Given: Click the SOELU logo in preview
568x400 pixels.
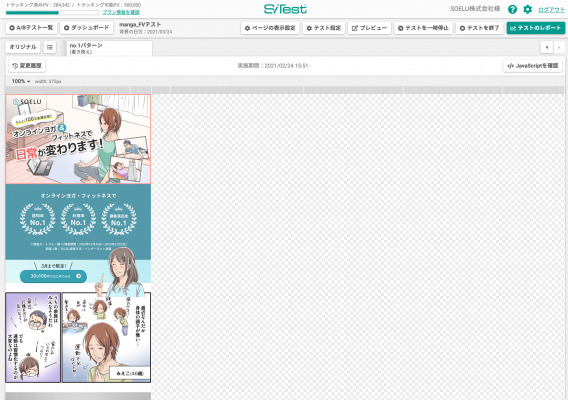Looking at the screenshot, I should (27, 102).
